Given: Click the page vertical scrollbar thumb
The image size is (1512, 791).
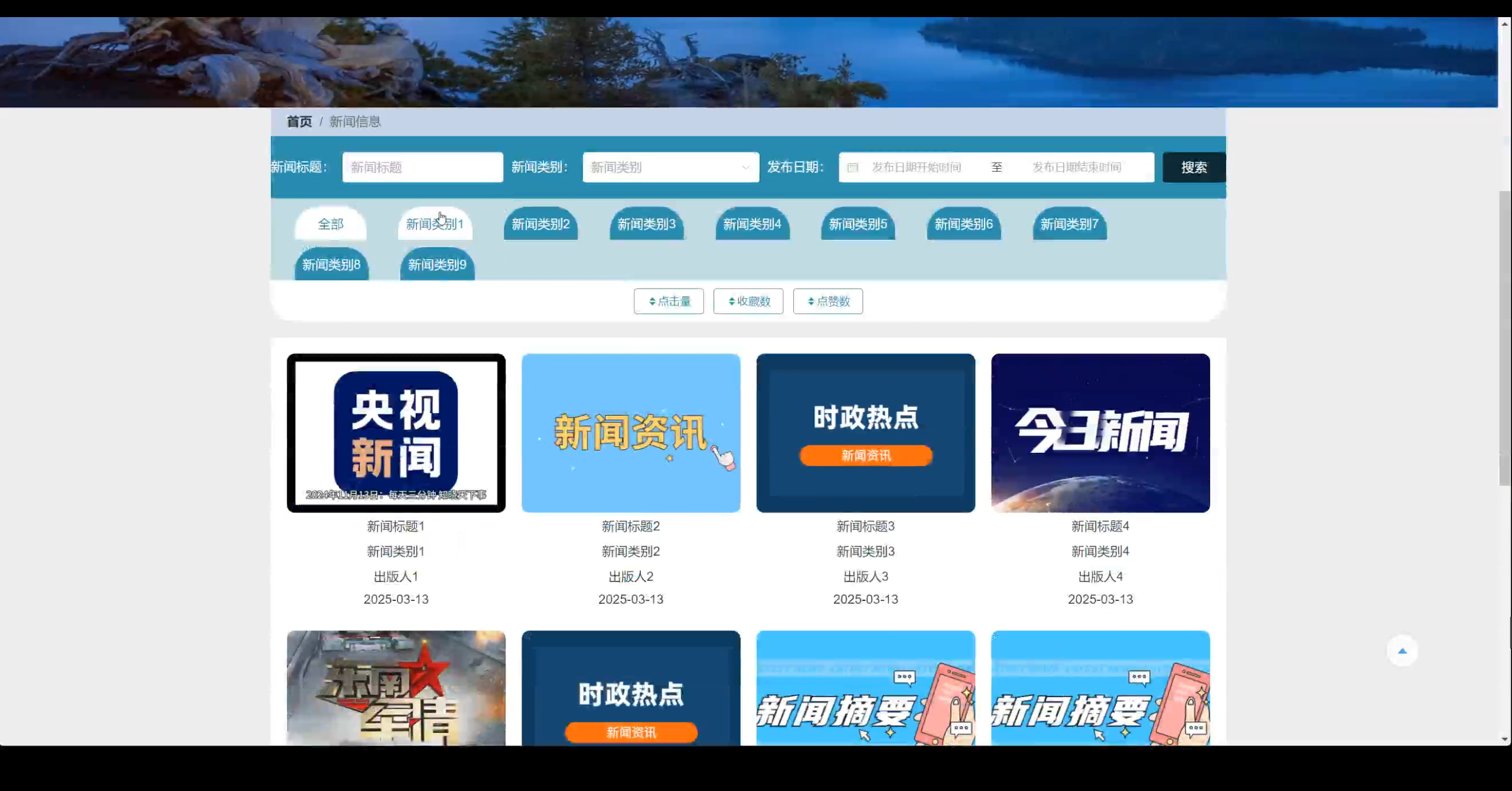Looking at the screenshot, I should [1504, 338].
